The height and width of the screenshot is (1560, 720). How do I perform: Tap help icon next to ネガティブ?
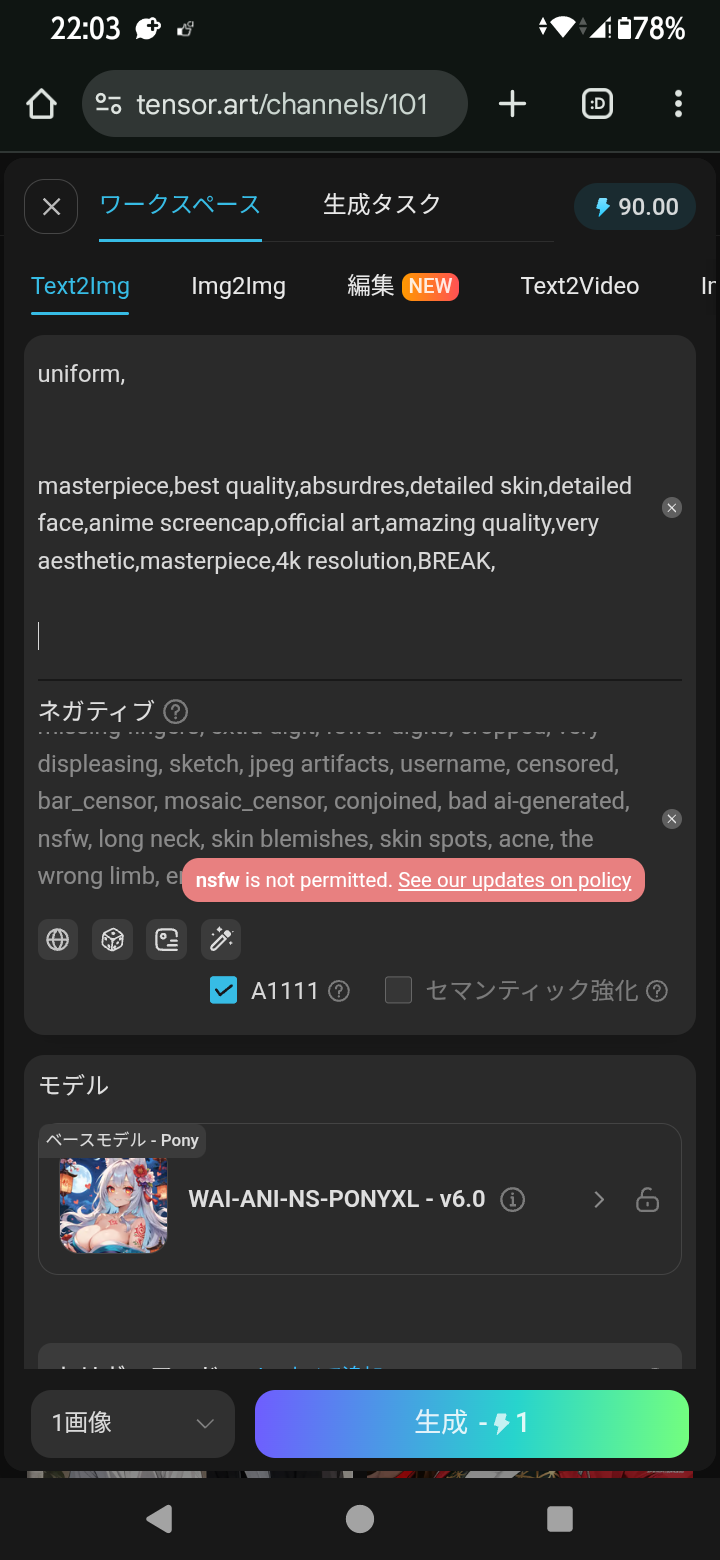pyautogui.click(x=176, y=712)
